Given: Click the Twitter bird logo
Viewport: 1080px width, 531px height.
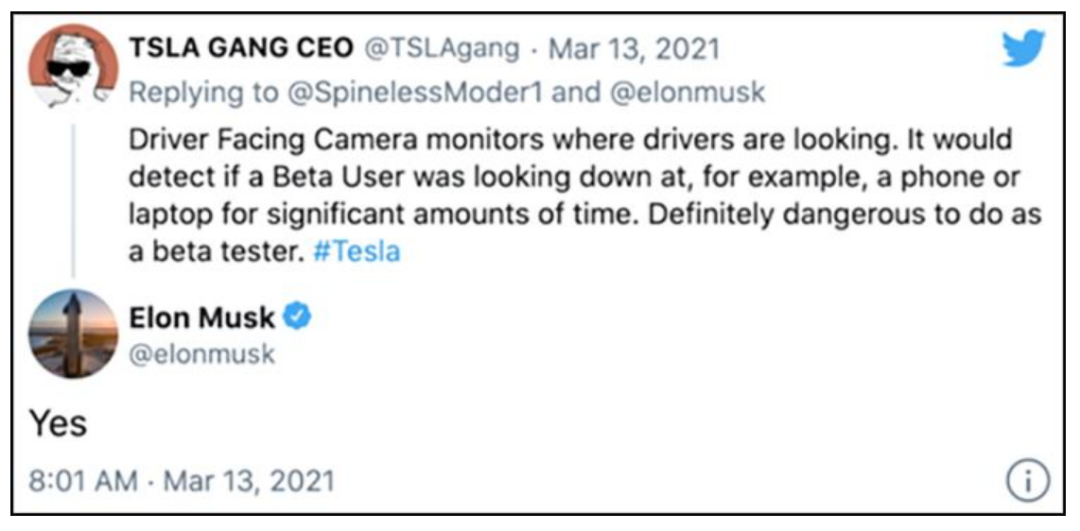Looking at the screenshot, I should [1022, 49].
